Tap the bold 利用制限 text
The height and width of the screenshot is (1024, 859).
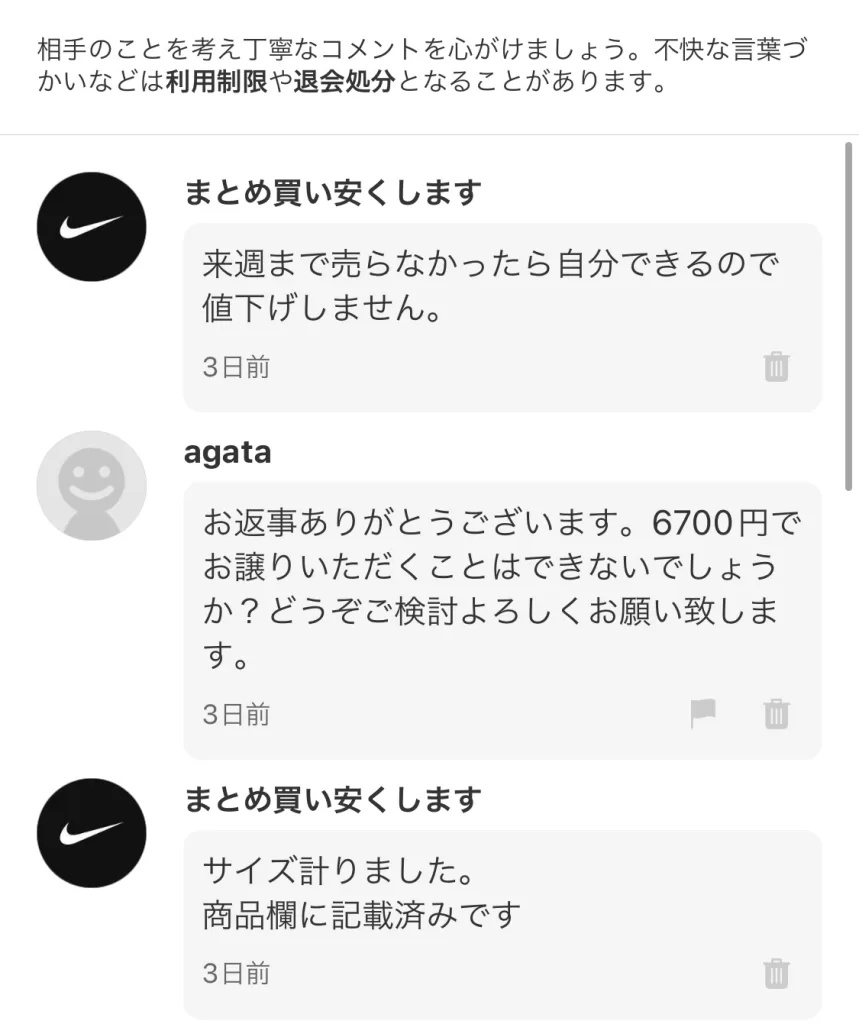[216, 83]
